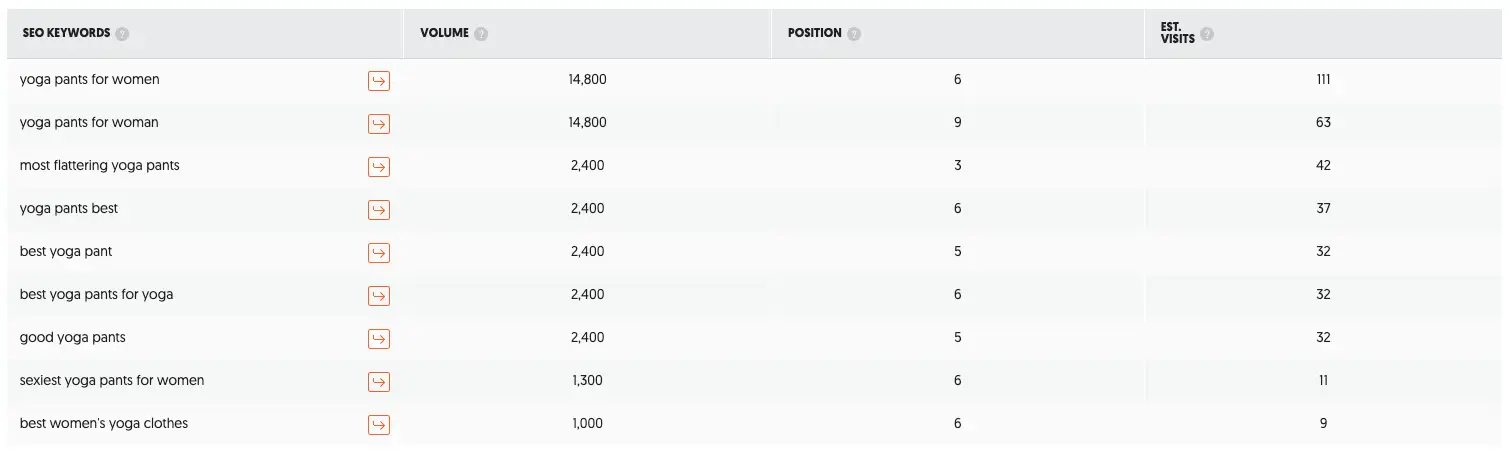Image resolution: width=1510 pixels, height=453 pixels.
Task: Click help icon next to Est. Visits
Action: click(1207, 34)
